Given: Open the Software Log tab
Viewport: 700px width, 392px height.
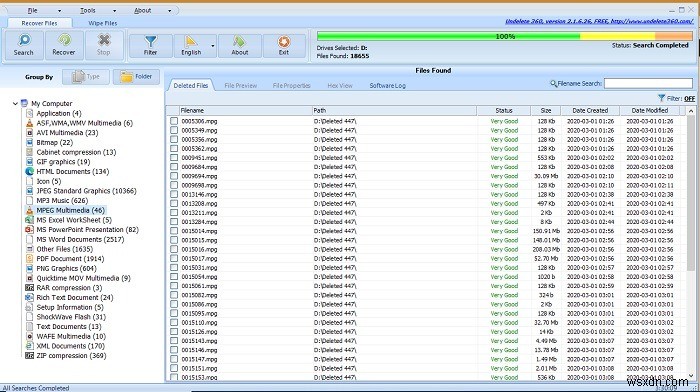Looking at the screenshot, I should (x=388, y=85).
